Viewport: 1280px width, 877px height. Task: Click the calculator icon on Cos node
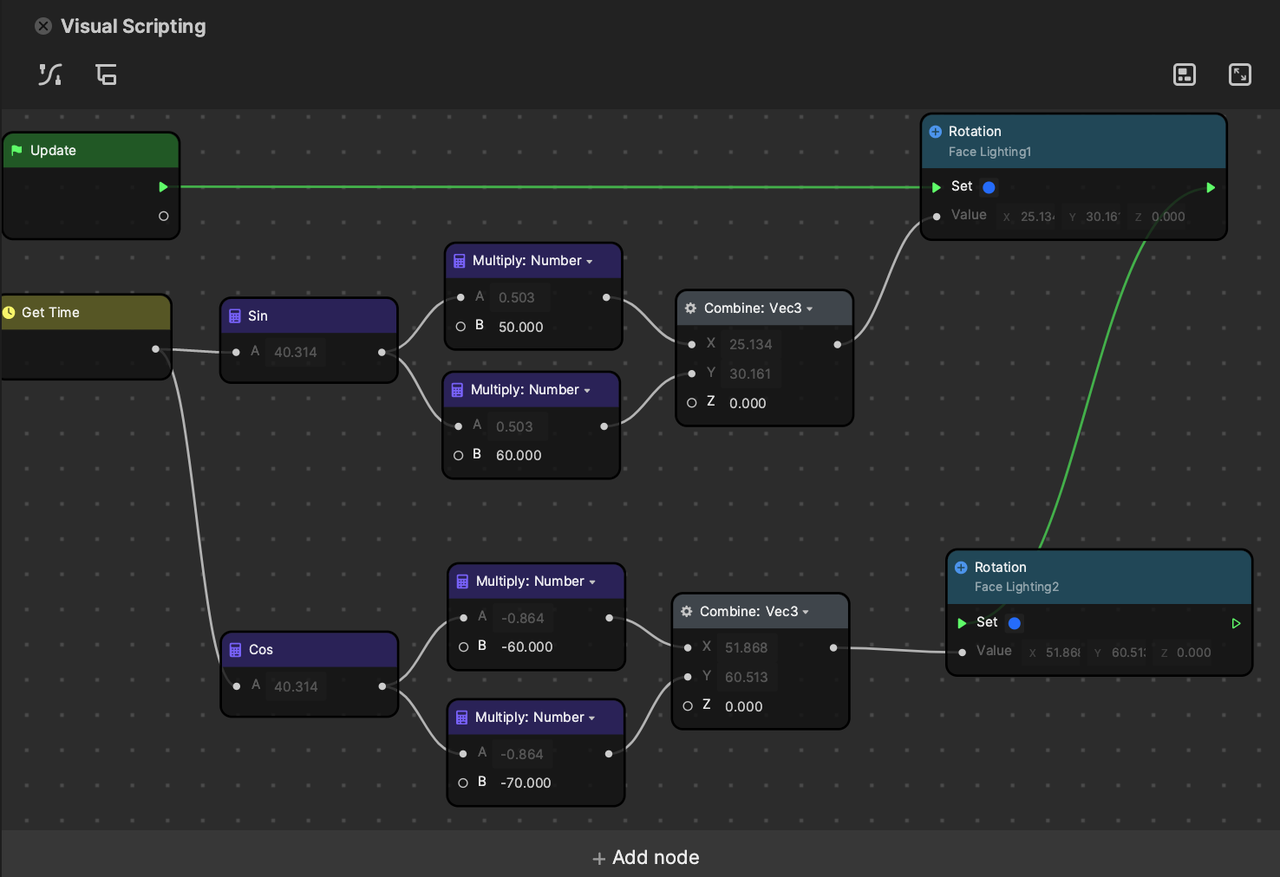[x=235, y=650]
